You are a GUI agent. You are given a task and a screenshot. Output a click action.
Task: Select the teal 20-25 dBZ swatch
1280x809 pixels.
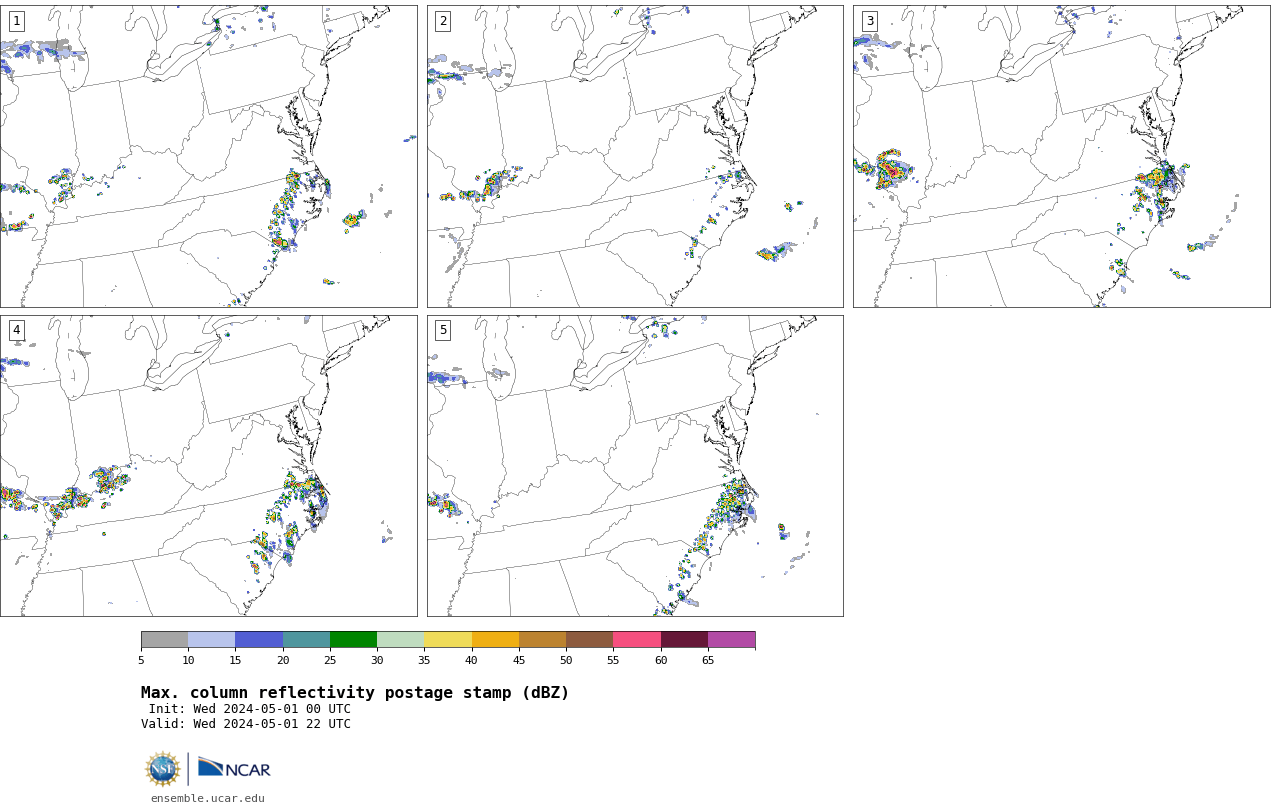pos(306,640)
